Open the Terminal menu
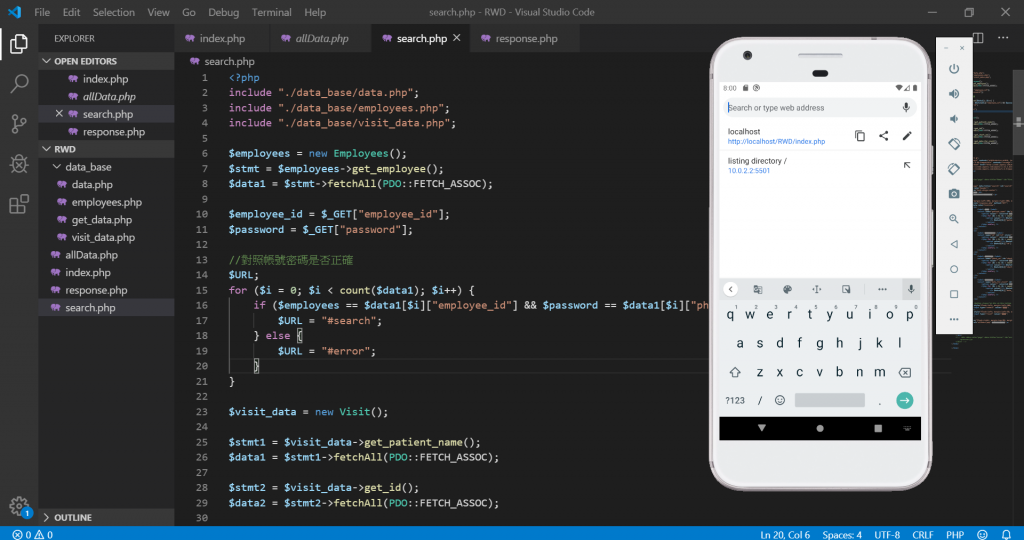This screenshot has height=540, width=1024. pos(272,12)
